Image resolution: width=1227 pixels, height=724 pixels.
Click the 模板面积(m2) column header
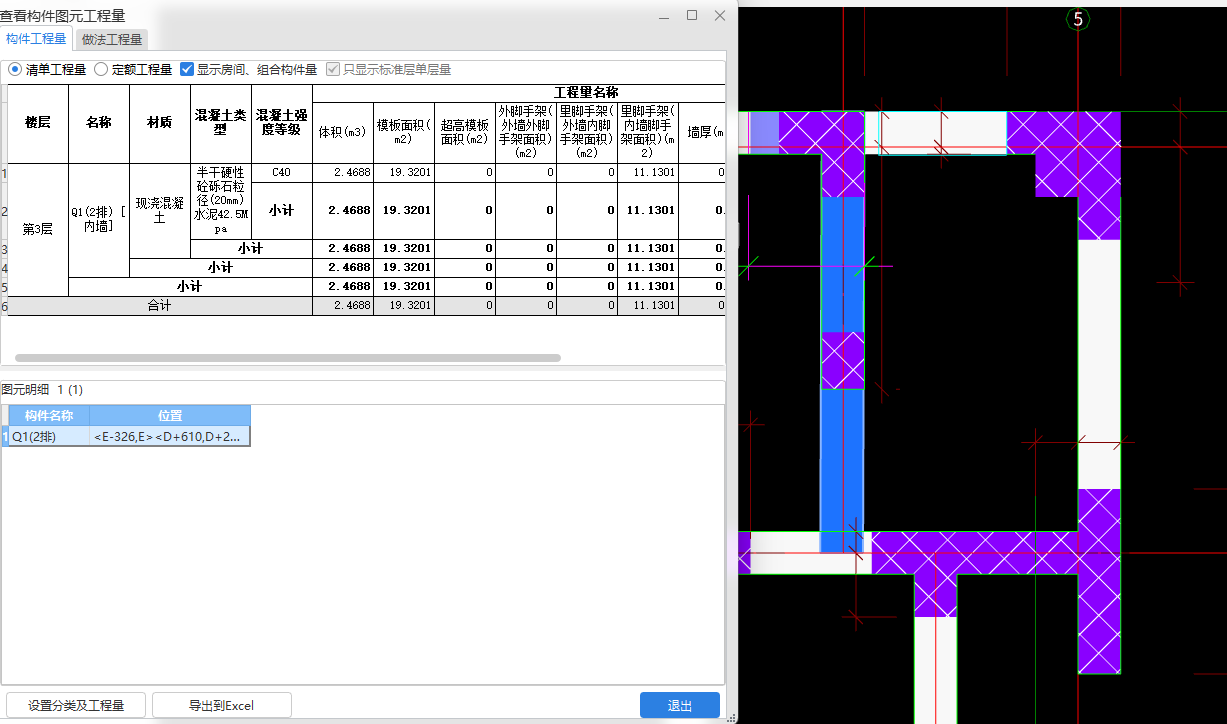pos(404,132)
